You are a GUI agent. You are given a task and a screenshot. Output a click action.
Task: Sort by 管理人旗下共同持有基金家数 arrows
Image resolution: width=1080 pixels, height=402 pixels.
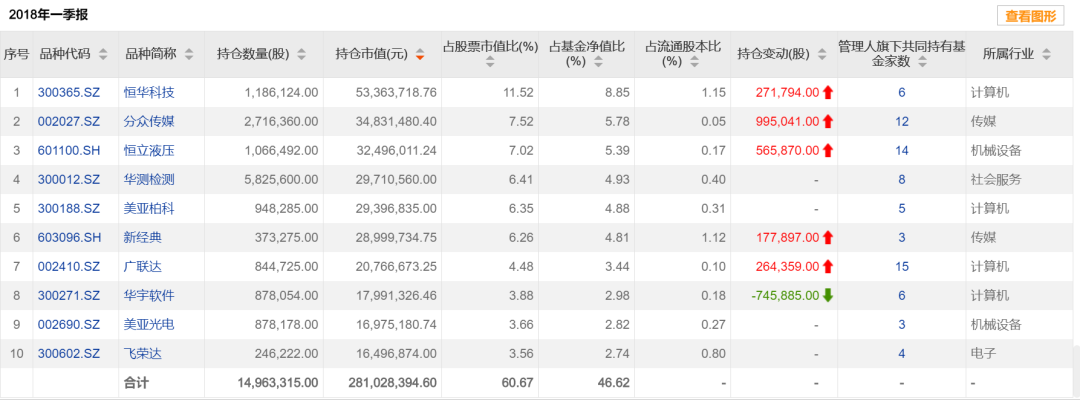point(922,62)
